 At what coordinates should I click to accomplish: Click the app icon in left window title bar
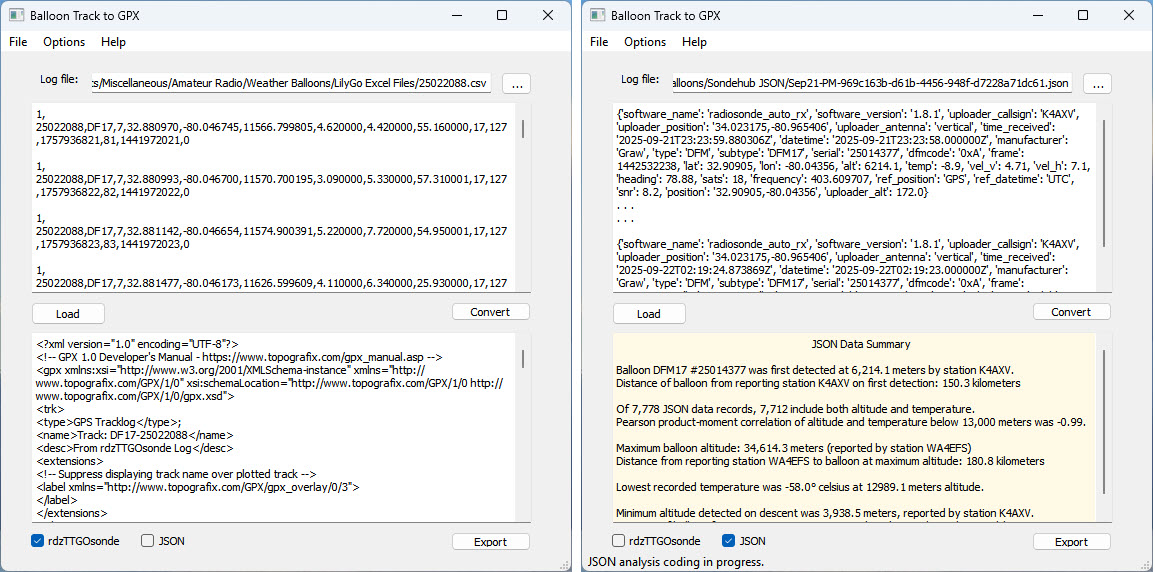16,15
